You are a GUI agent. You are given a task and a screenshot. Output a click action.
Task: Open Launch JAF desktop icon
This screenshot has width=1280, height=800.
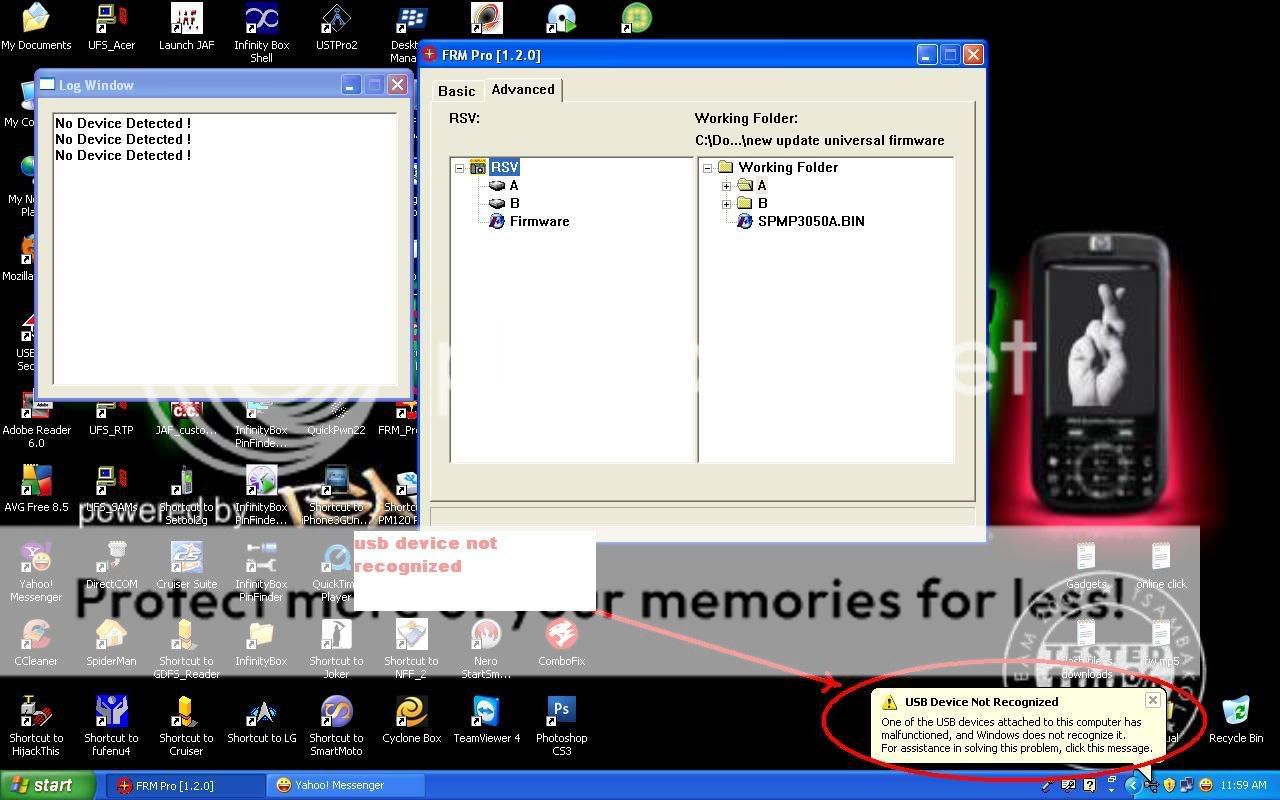point(186,28)
